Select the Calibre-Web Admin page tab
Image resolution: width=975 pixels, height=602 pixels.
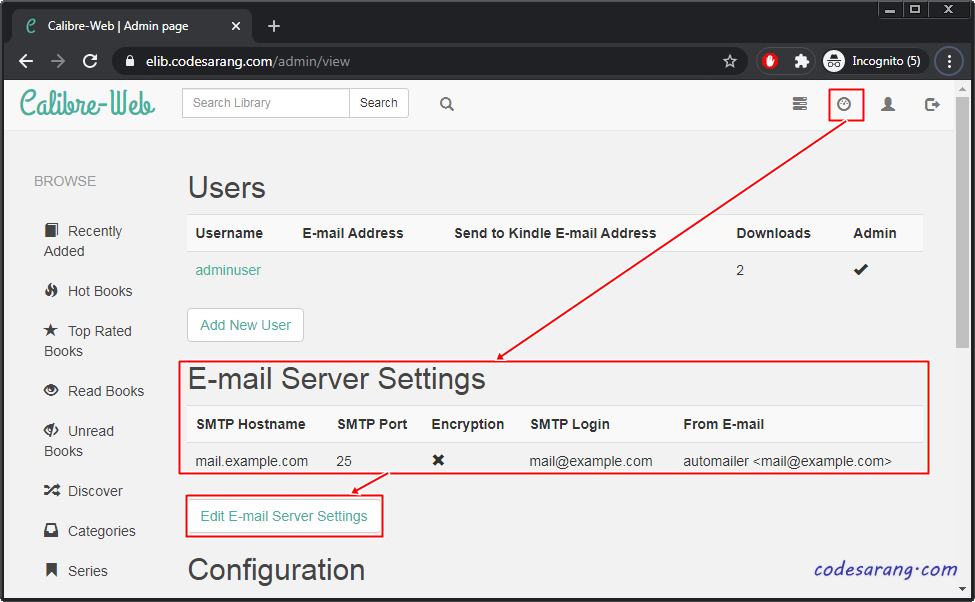132,26
